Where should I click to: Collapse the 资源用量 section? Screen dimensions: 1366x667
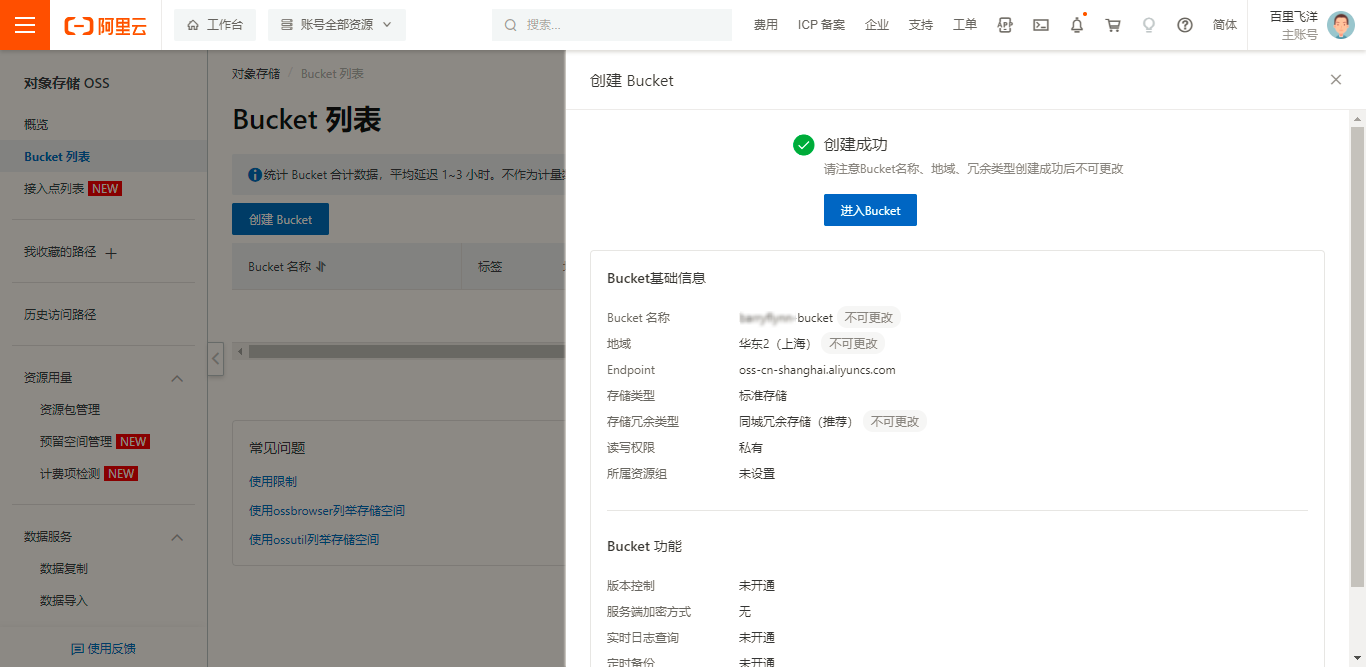[177, 378]
